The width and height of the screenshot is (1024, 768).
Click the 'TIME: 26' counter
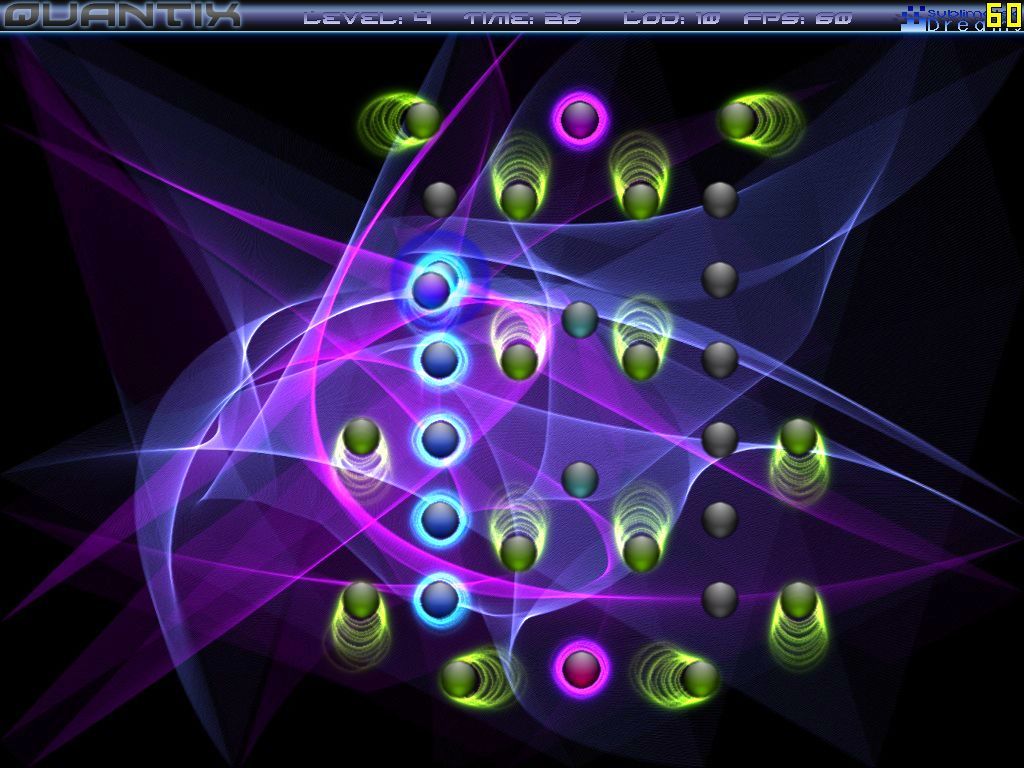[x=522, y=17]
